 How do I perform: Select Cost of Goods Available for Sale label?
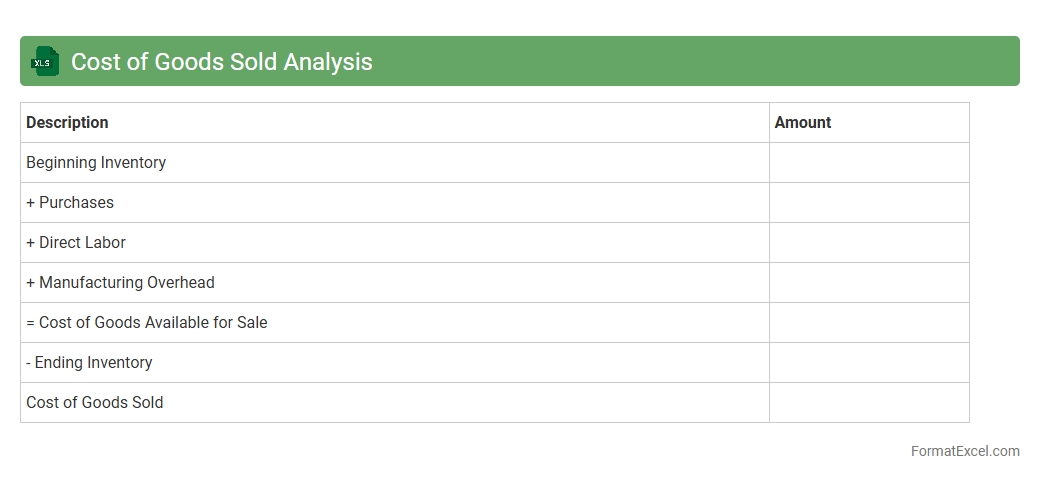point(147,322)
